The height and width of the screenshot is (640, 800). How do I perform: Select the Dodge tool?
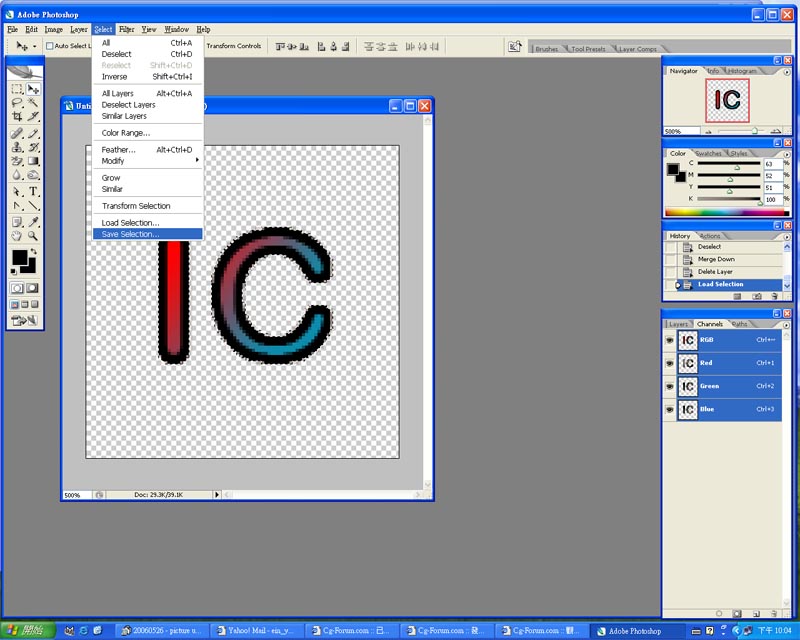33,175
